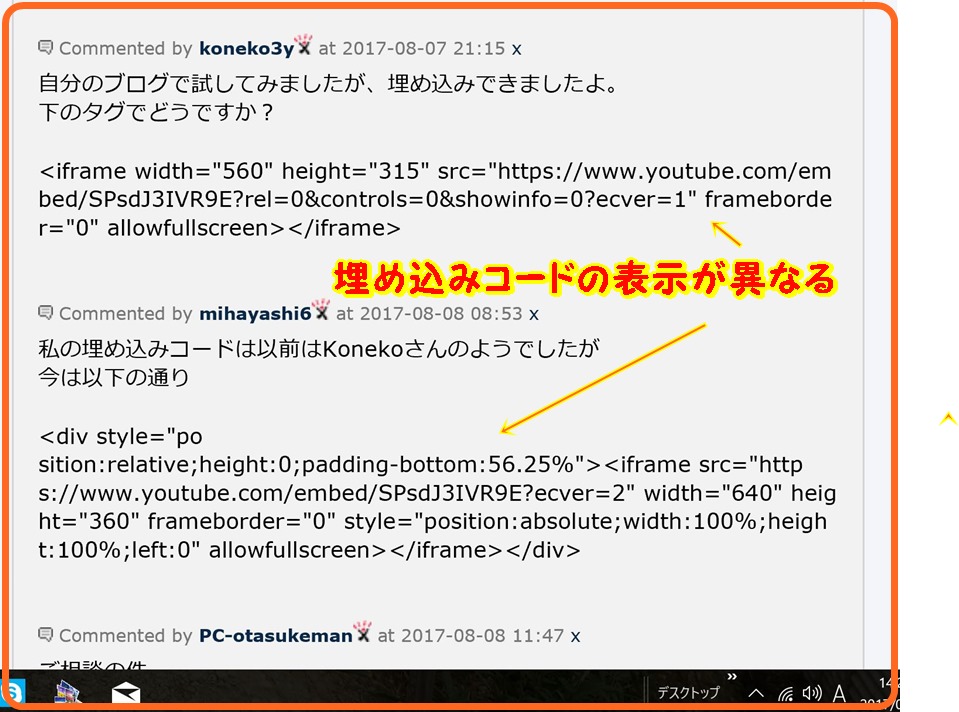
Task: Toggle the IME input mode 'A' indicator
Action: click(839, 694)
